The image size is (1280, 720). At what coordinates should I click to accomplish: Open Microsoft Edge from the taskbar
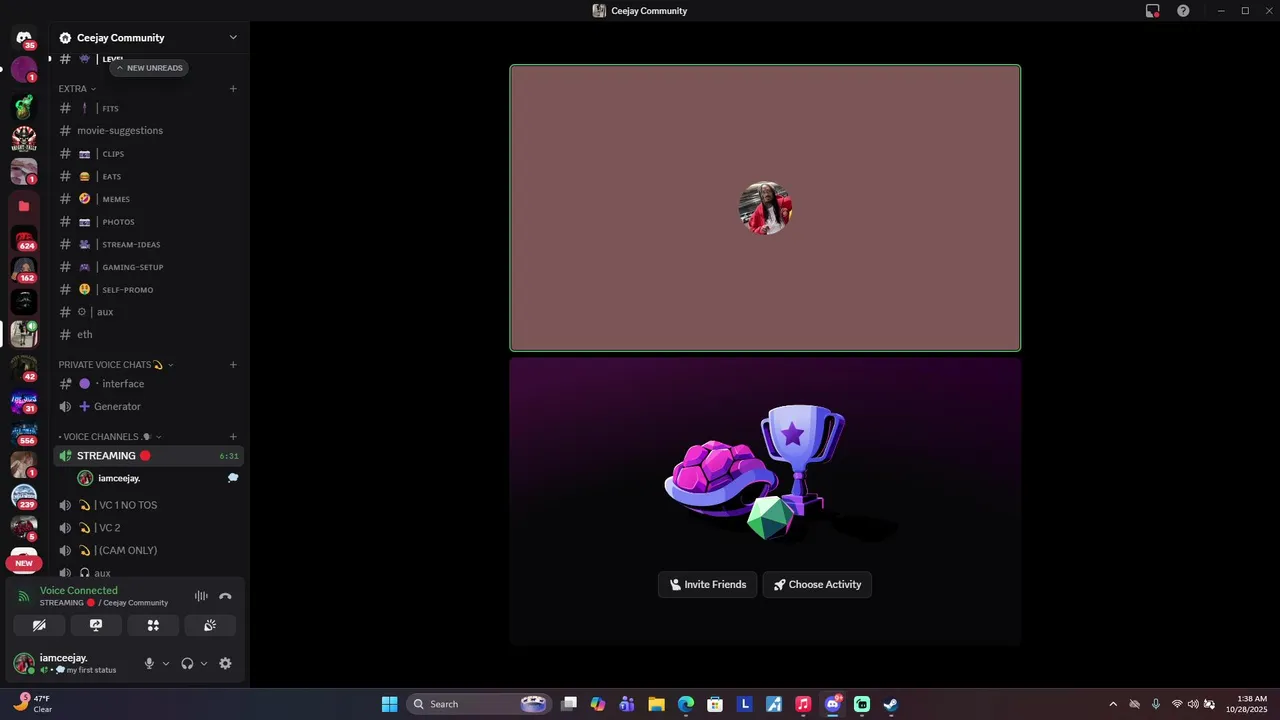click(686, 704)
